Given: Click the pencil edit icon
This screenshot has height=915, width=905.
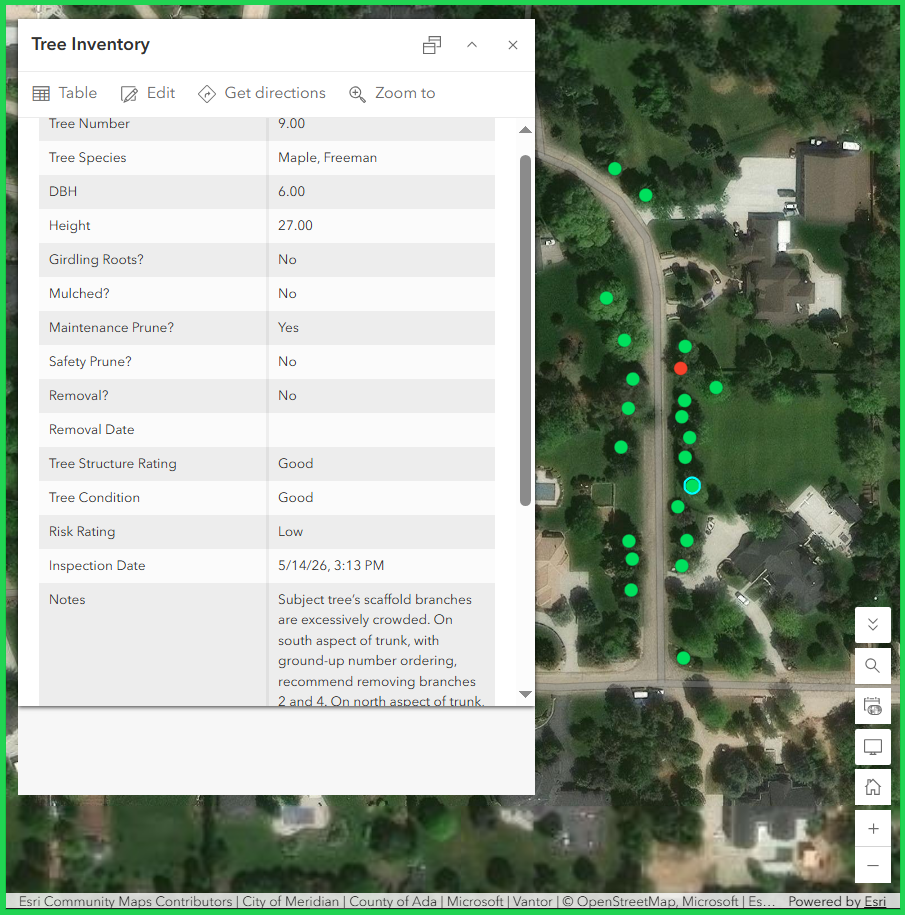Looking at the screenshot, I should (129, 94).
